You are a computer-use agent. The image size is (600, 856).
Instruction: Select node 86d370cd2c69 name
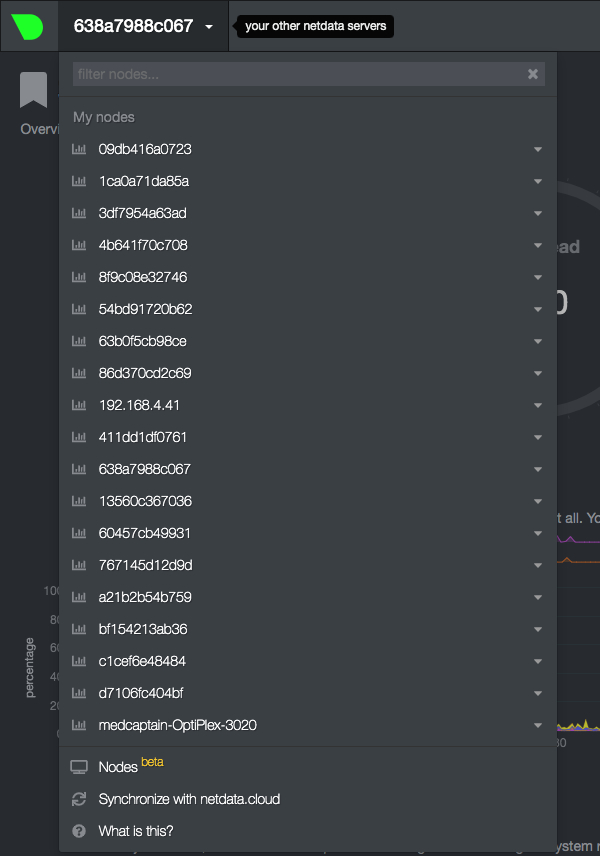pos(145,373)
